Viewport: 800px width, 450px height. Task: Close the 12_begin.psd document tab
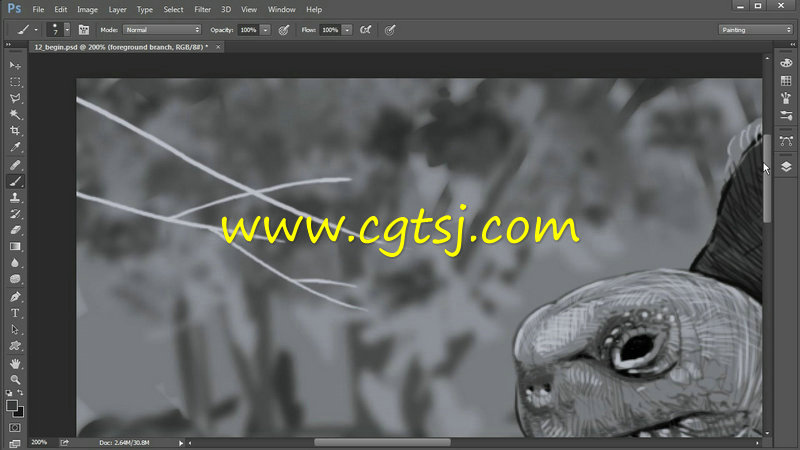(x=218, y=47)
